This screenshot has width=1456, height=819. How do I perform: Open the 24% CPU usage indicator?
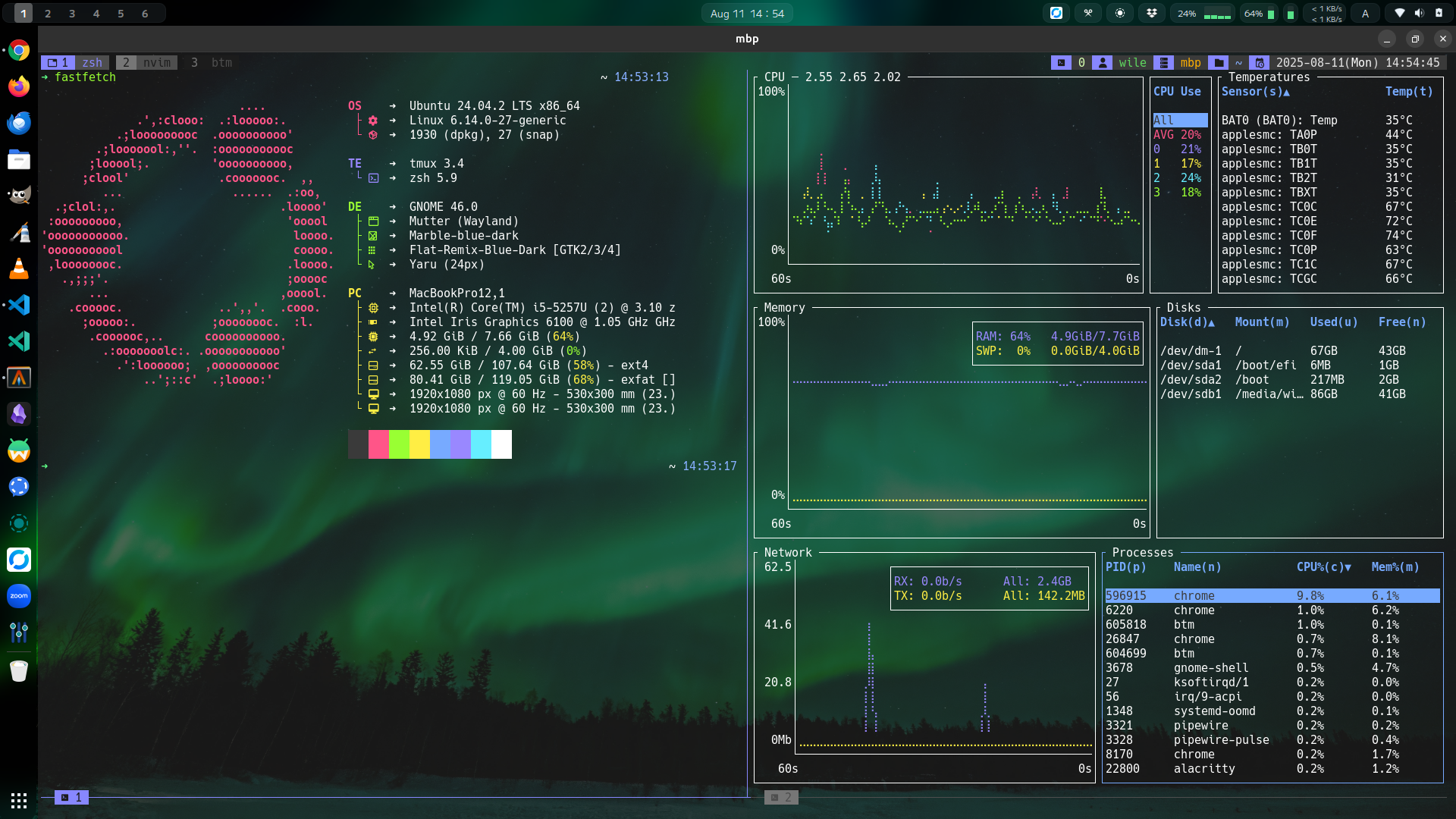tap(1203, 13)
